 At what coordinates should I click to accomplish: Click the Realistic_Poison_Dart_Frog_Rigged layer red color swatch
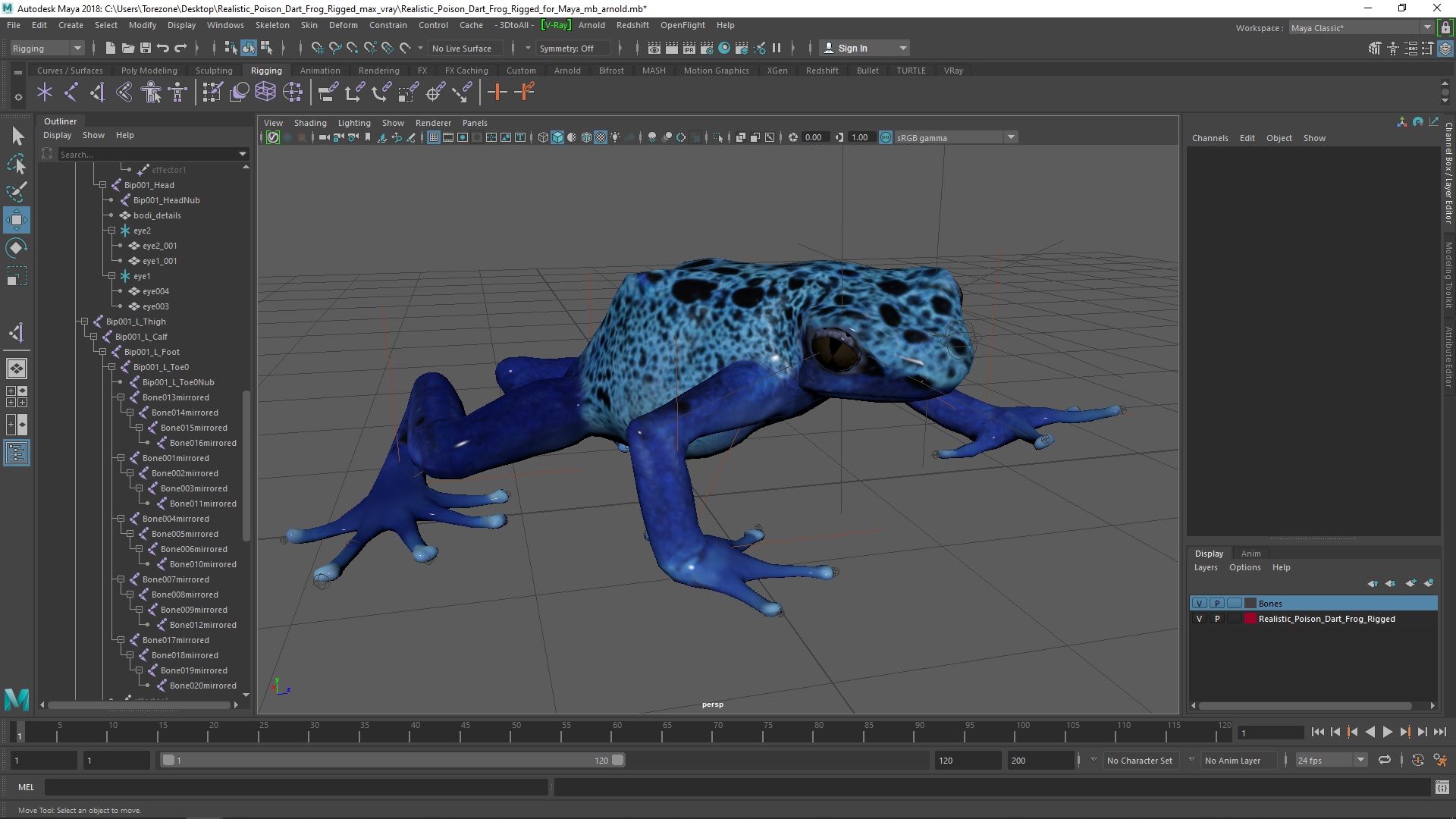pos(1250,619)
